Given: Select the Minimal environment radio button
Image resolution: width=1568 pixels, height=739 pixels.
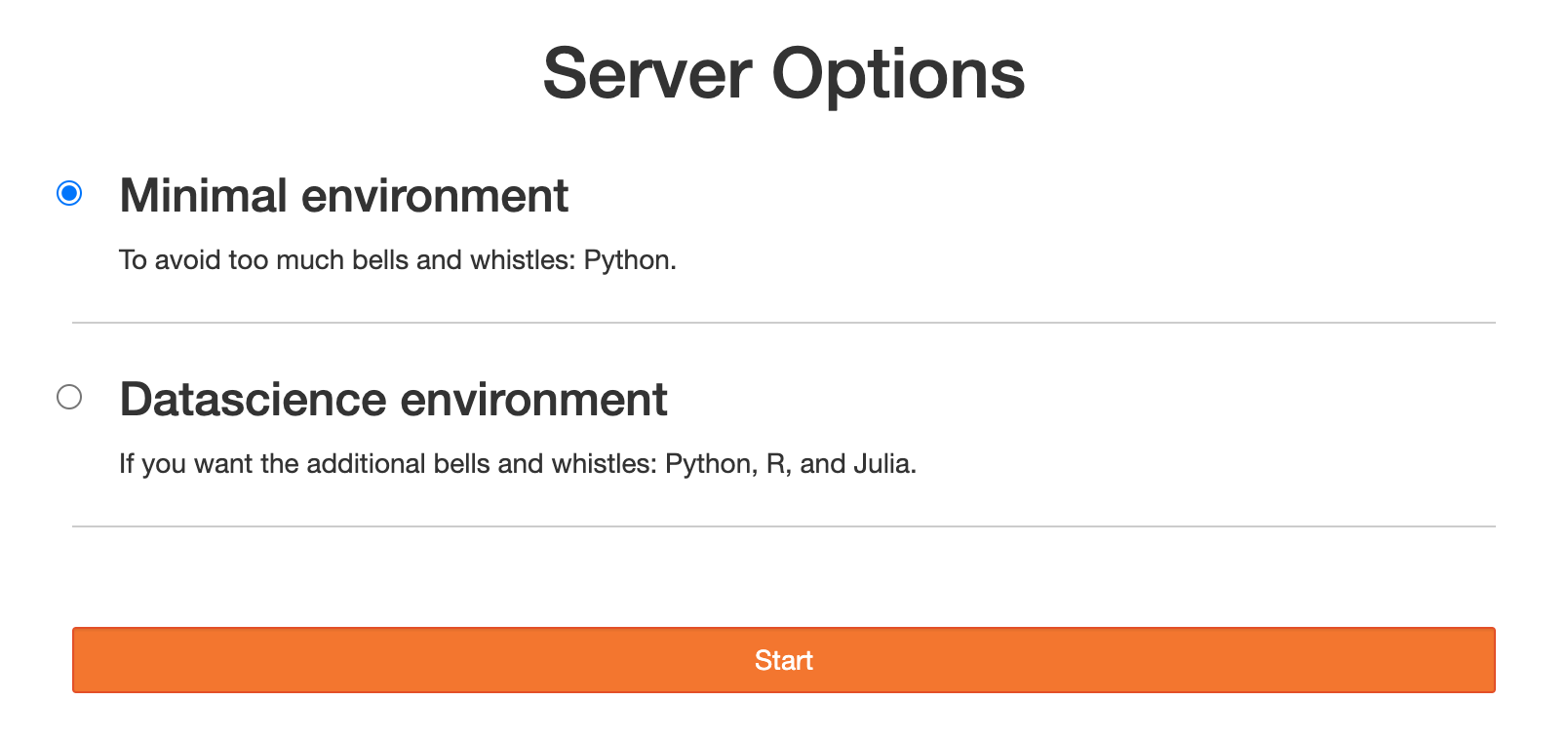Looking at the screenshot, I should point(69,193).
